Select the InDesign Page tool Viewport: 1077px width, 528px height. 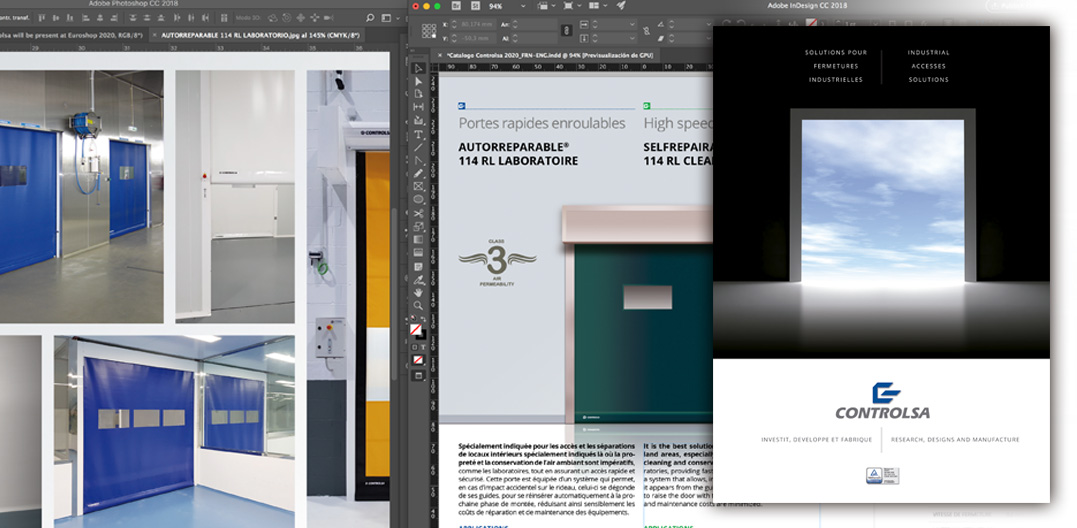click(x=418, y=94)
